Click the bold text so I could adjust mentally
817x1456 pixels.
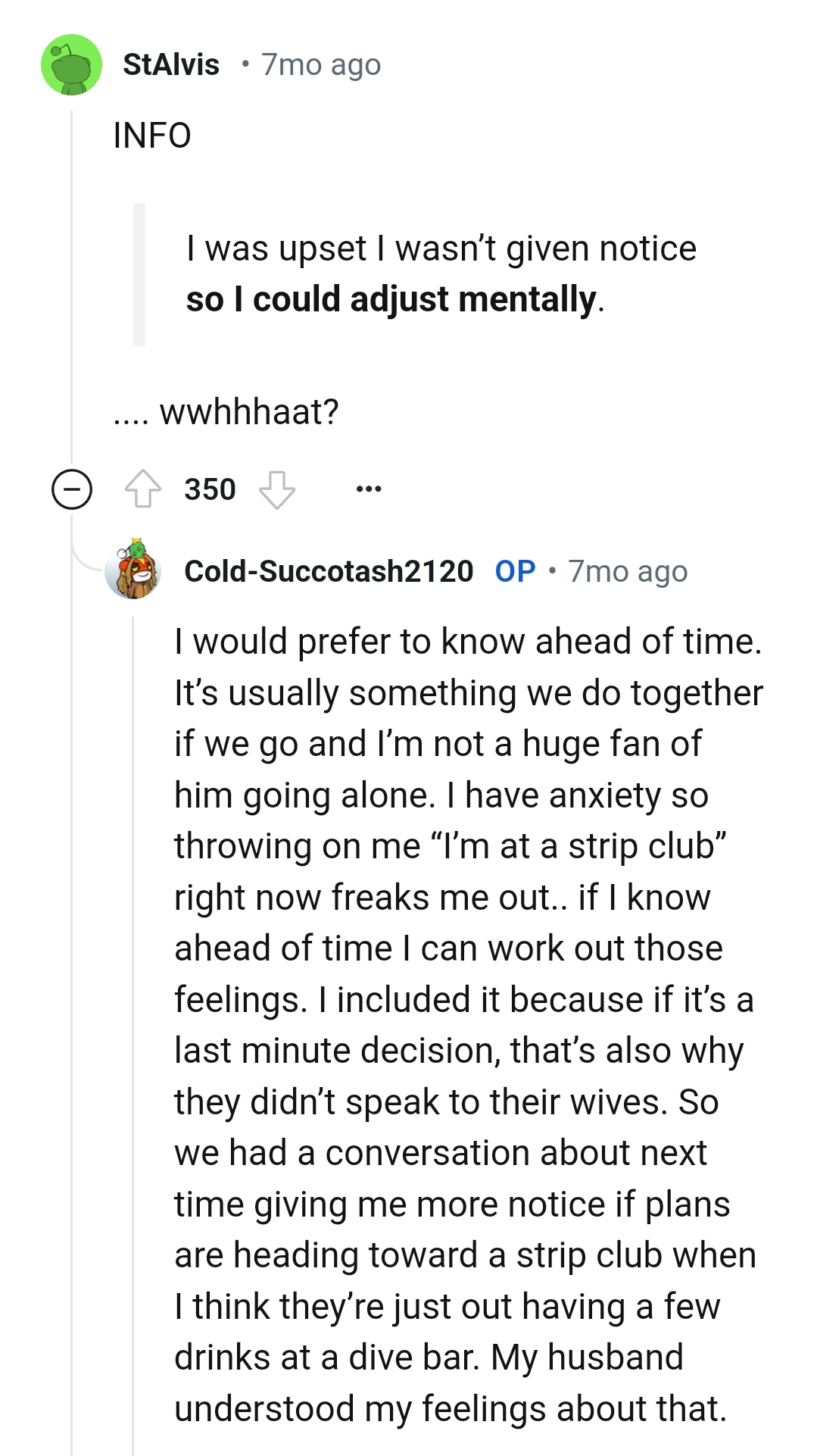391,298
